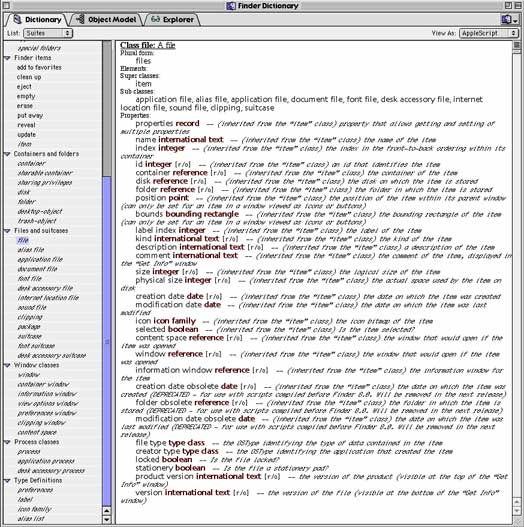524x527 pixels.
Task: Click the left list scroll up arrow
Action: click(x=107, y=511)
